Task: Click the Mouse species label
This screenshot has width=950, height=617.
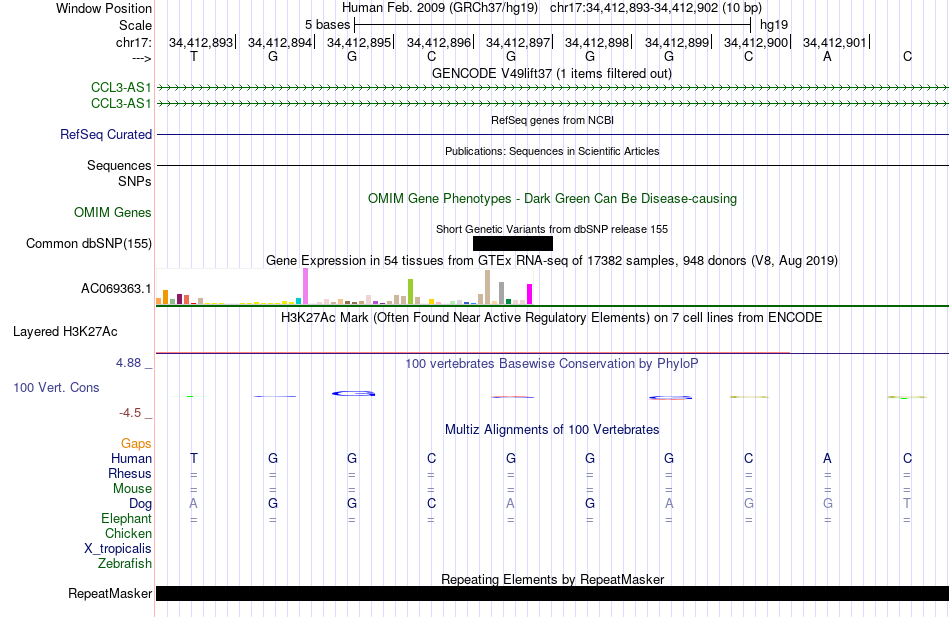Action: point(132,489)
